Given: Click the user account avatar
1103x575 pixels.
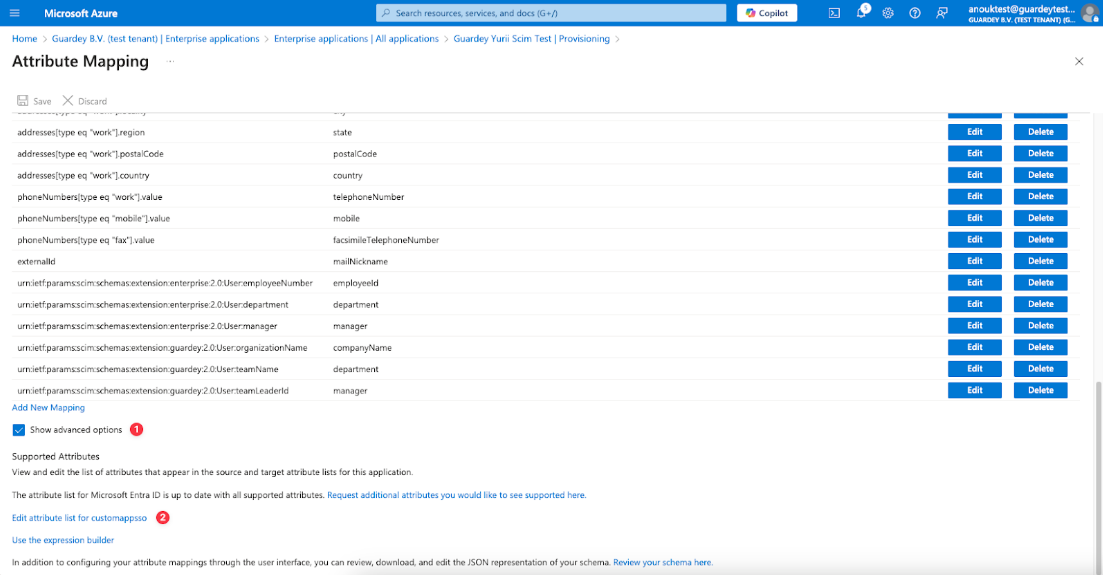Looking at the screenshot, I should [x=1089, y=13].
